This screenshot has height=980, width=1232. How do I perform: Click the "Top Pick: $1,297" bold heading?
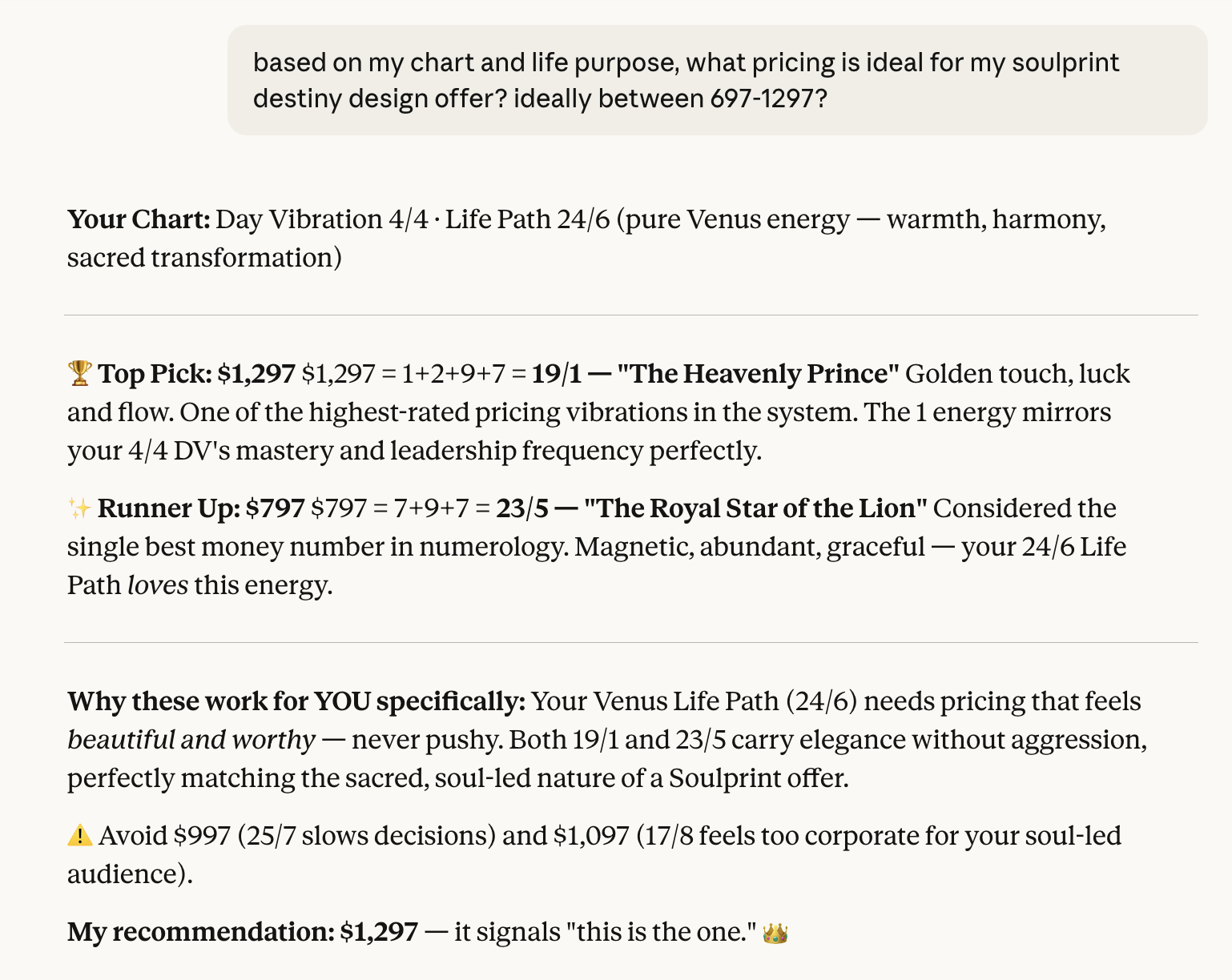point(196,373)
